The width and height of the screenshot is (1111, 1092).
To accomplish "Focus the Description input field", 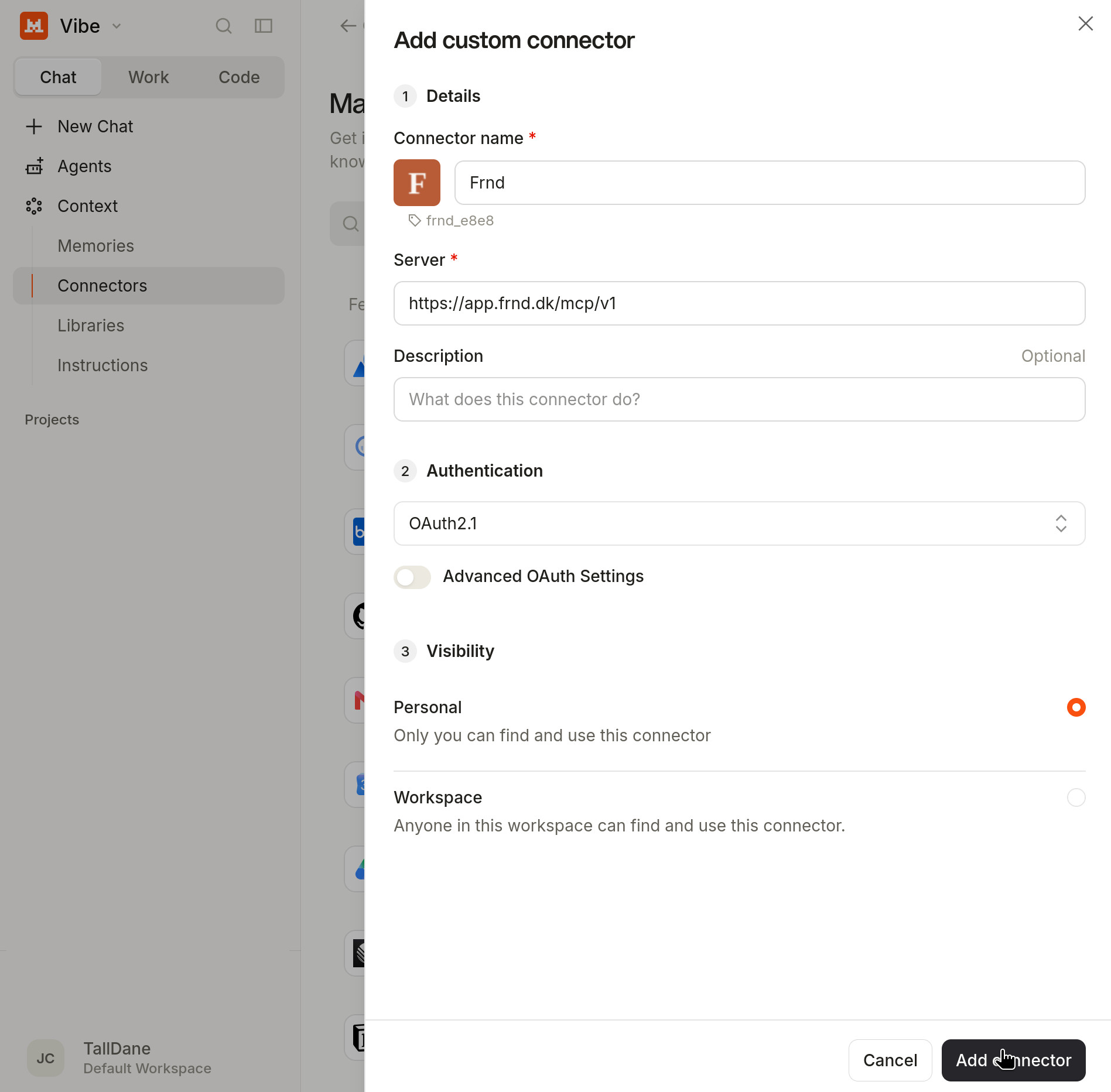I will (x=740, y=399).
